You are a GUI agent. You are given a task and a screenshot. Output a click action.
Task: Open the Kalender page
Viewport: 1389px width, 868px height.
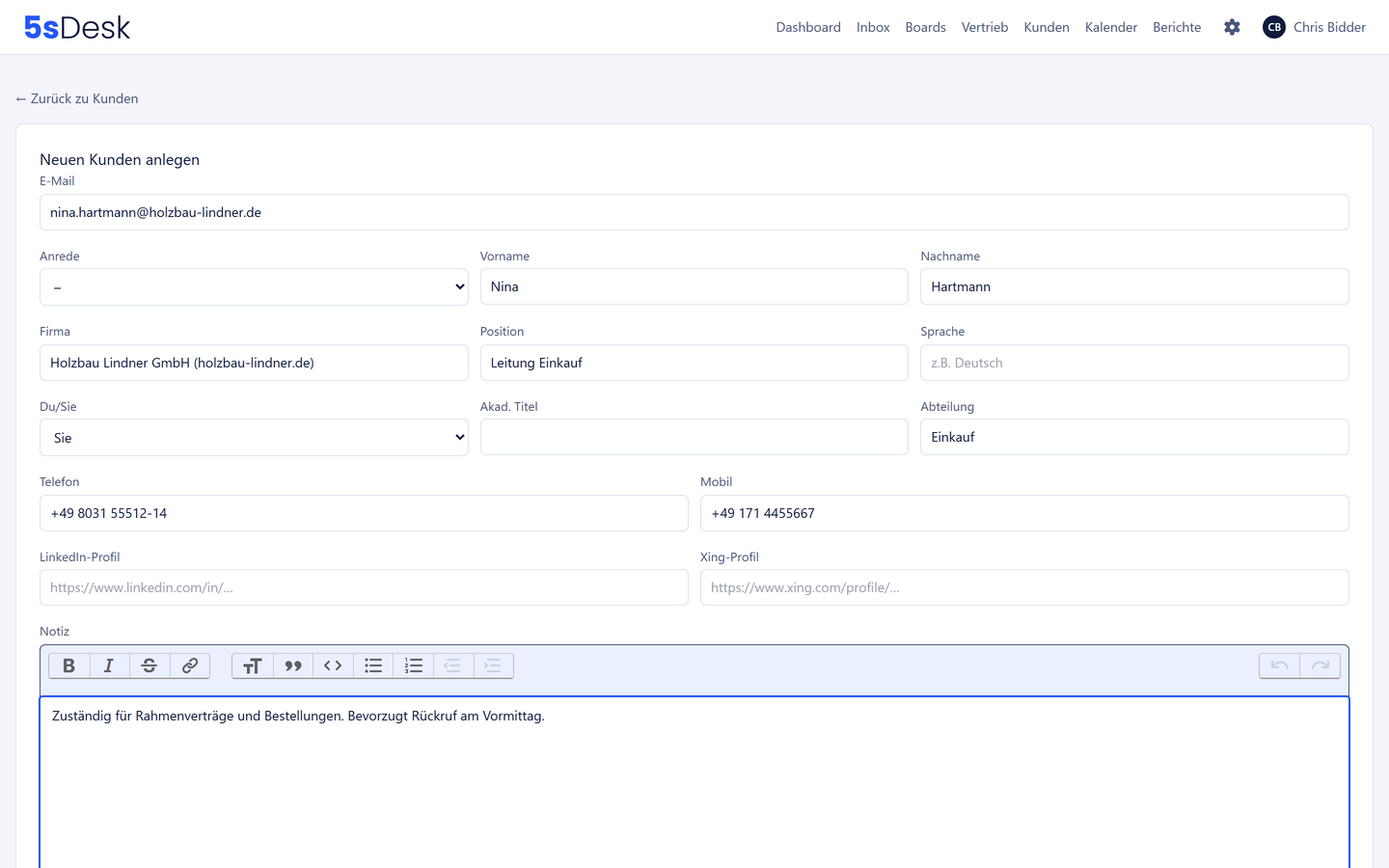pyautogui.click(x=1111, y=27)
